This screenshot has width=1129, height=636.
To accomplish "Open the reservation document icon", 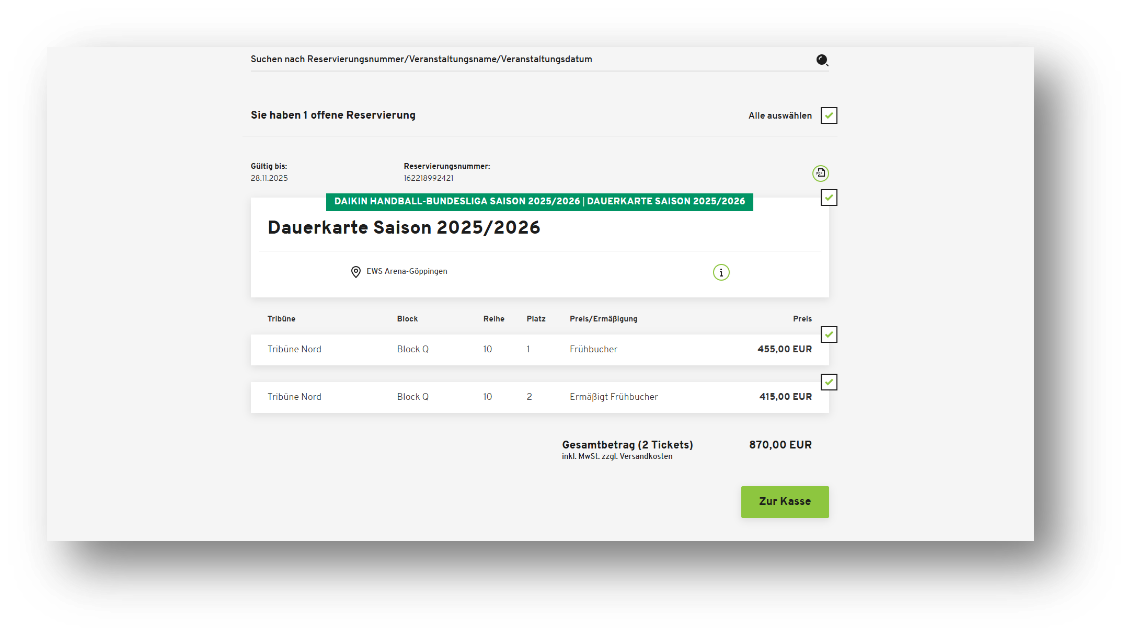I will [820, 173].
